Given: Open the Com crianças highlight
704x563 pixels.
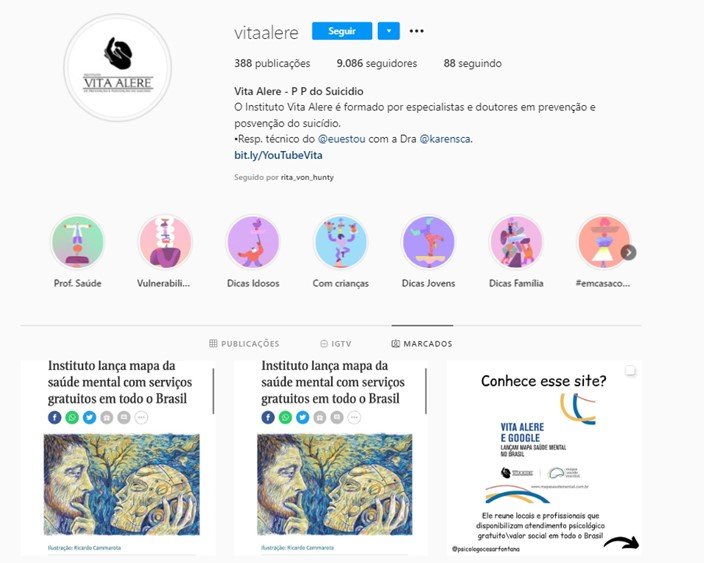Looking at the screenshot, I should pos(341,242).
